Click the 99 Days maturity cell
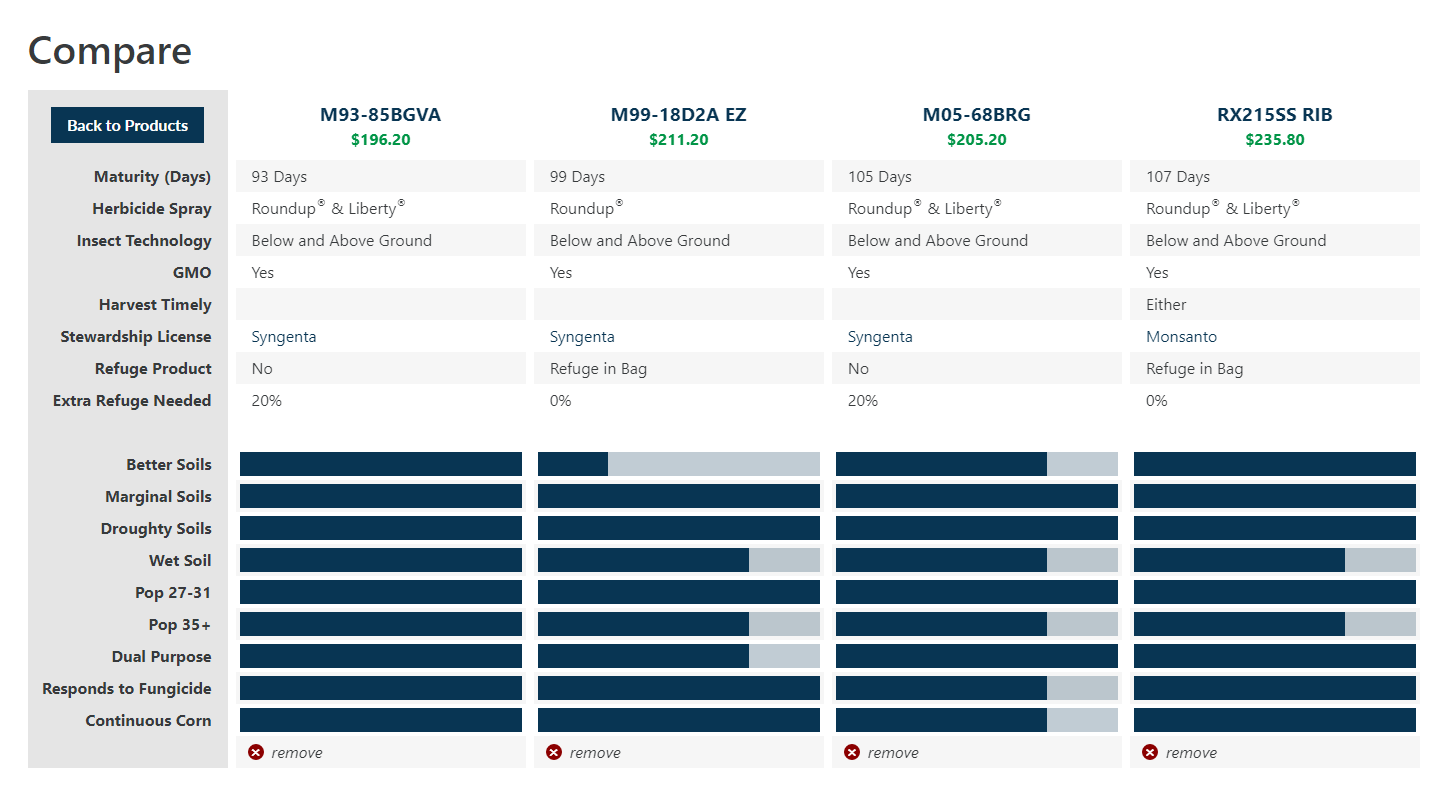1448x799 pixels. [679, 176]
